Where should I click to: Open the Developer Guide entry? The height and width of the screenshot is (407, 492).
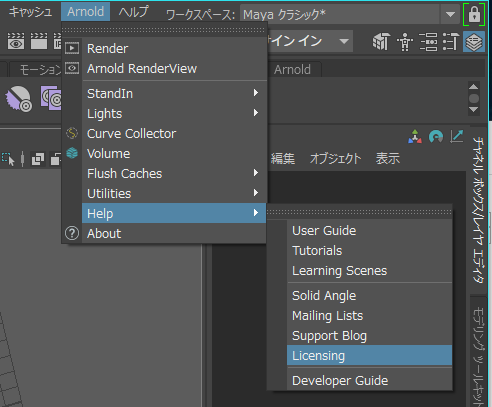pos(369,380)
